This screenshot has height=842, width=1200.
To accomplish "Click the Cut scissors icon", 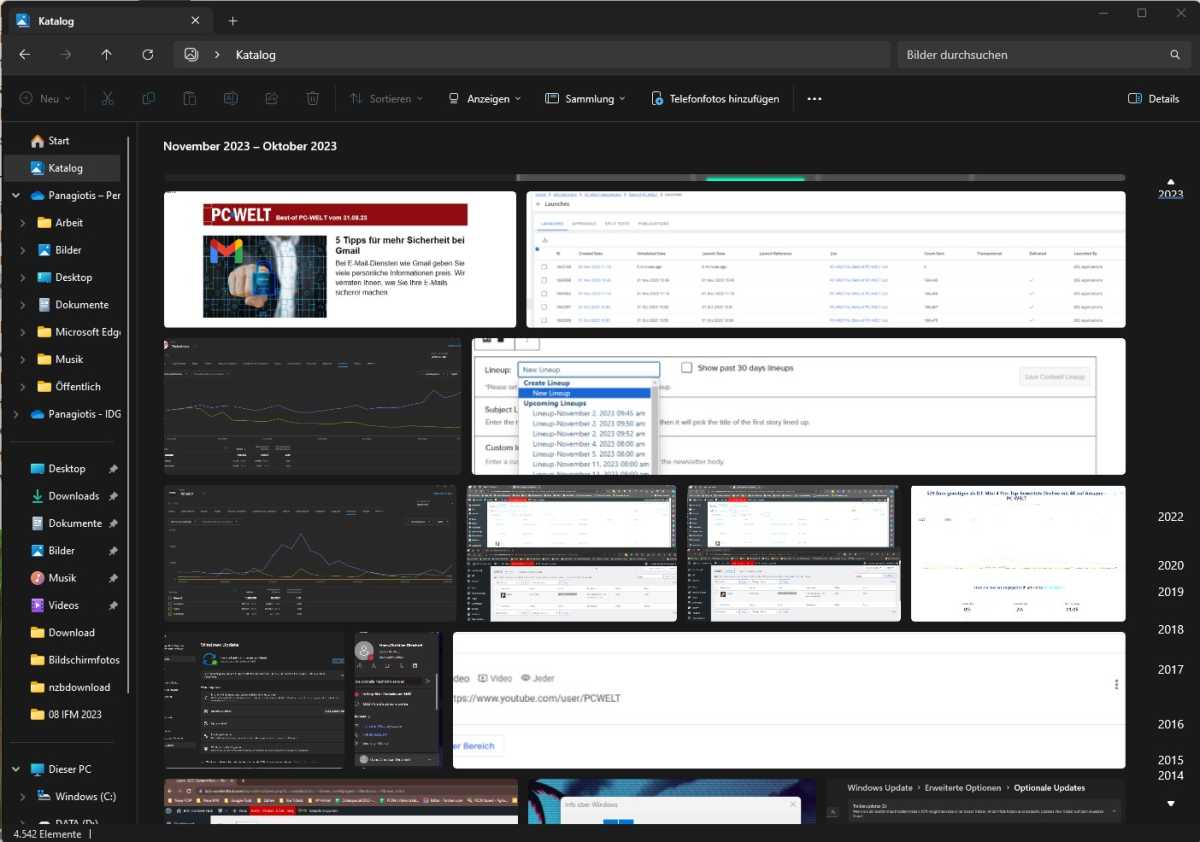I will coord(108,99).
